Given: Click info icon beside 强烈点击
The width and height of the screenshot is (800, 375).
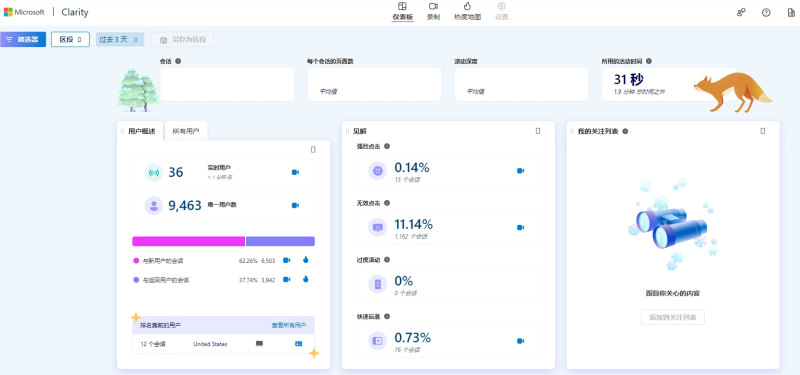Looking at the screenshot, I should pyautogui.click(x=387, y=146).
